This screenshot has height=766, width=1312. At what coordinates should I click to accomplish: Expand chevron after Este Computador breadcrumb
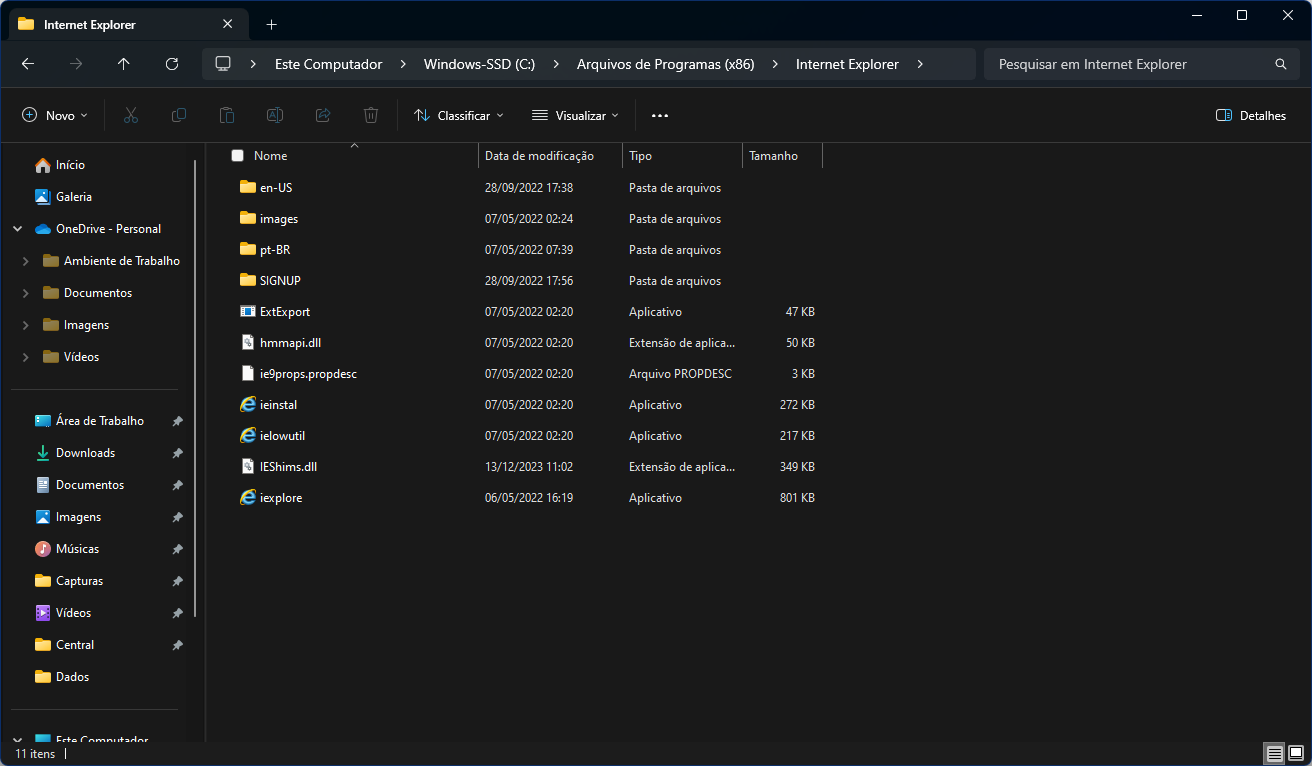point(403,64)
